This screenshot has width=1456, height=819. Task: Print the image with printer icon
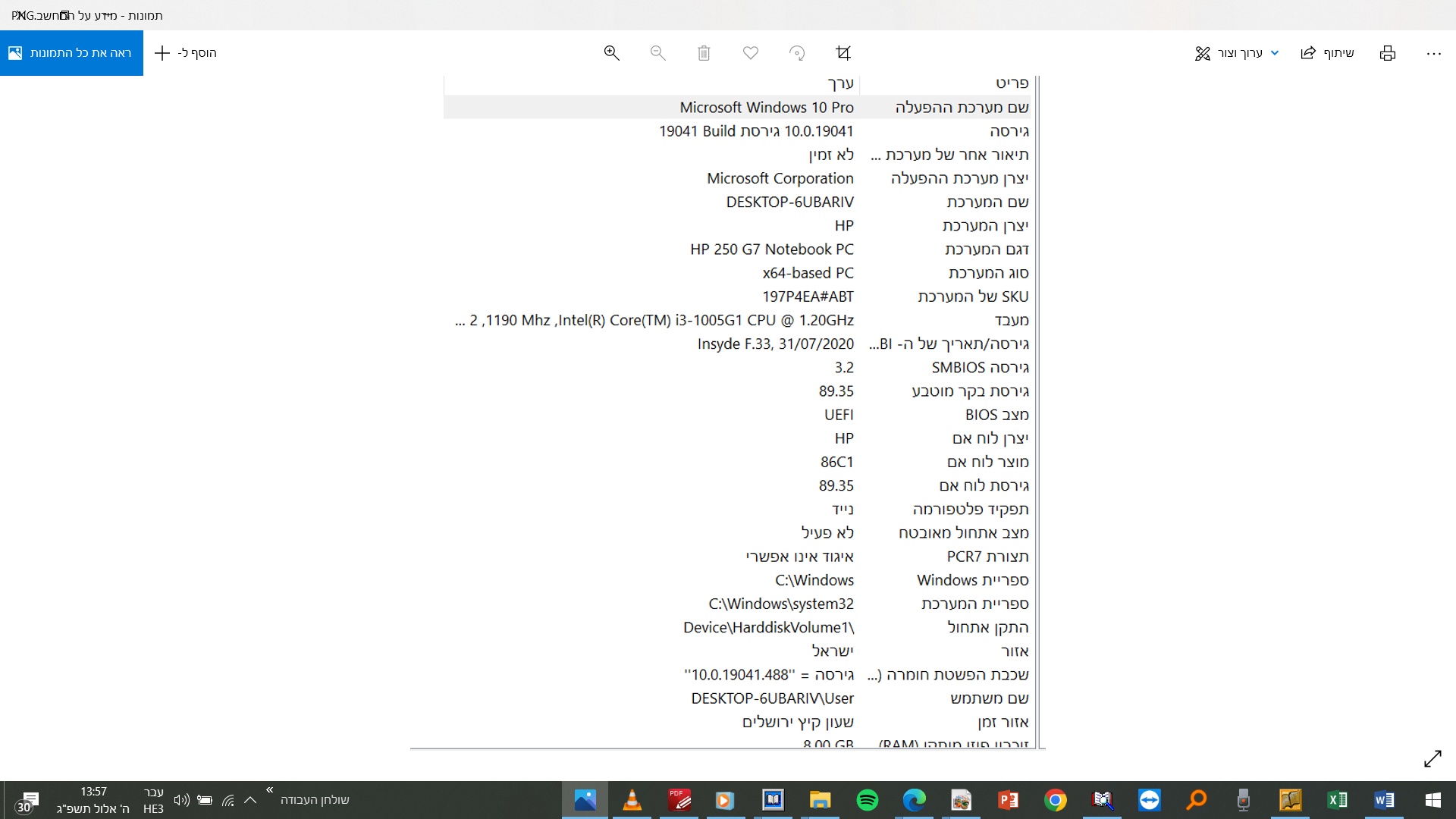1388,53
